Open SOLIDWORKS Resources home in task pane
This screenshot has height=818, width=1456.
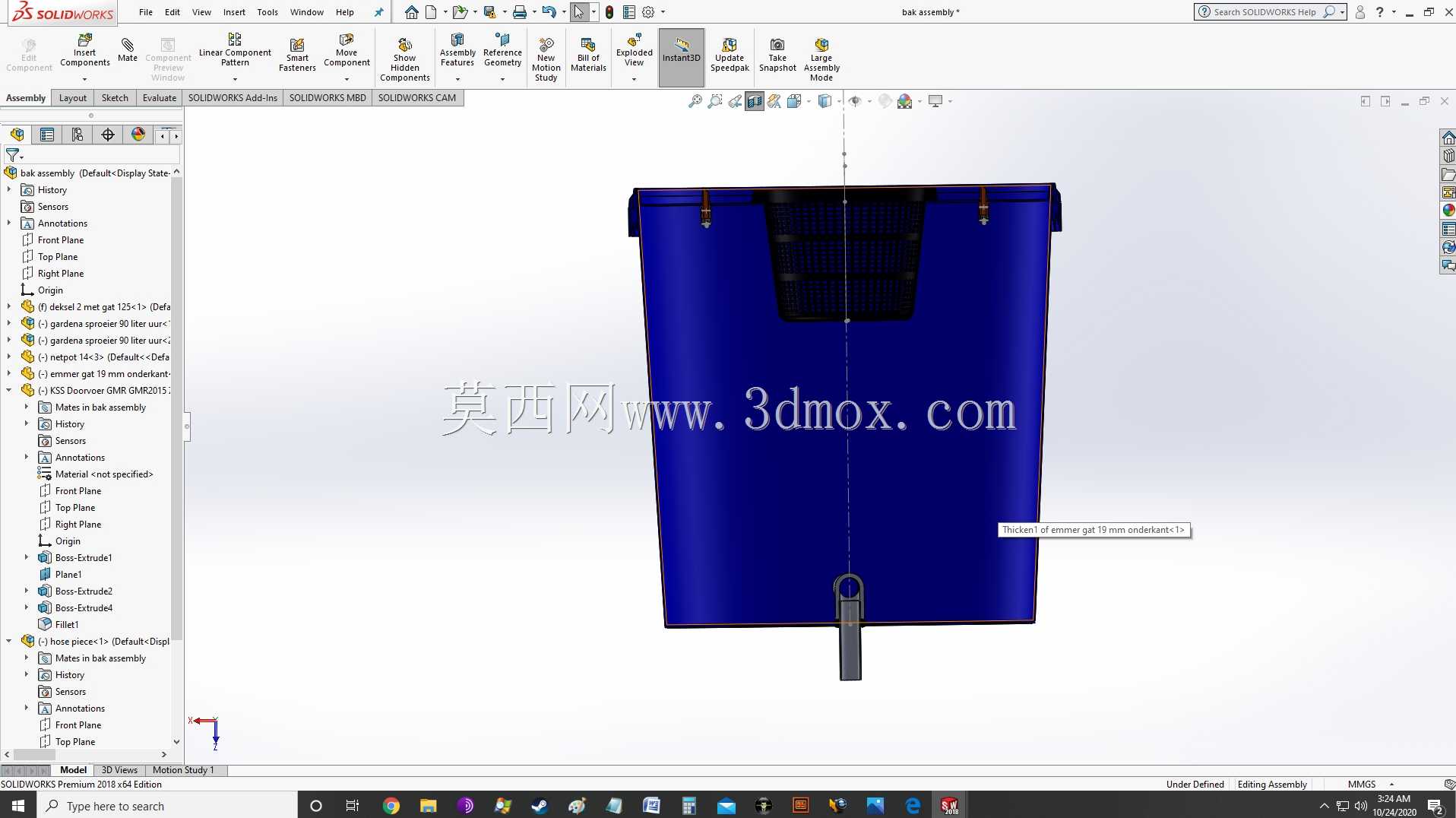(x=1448, y=138)
